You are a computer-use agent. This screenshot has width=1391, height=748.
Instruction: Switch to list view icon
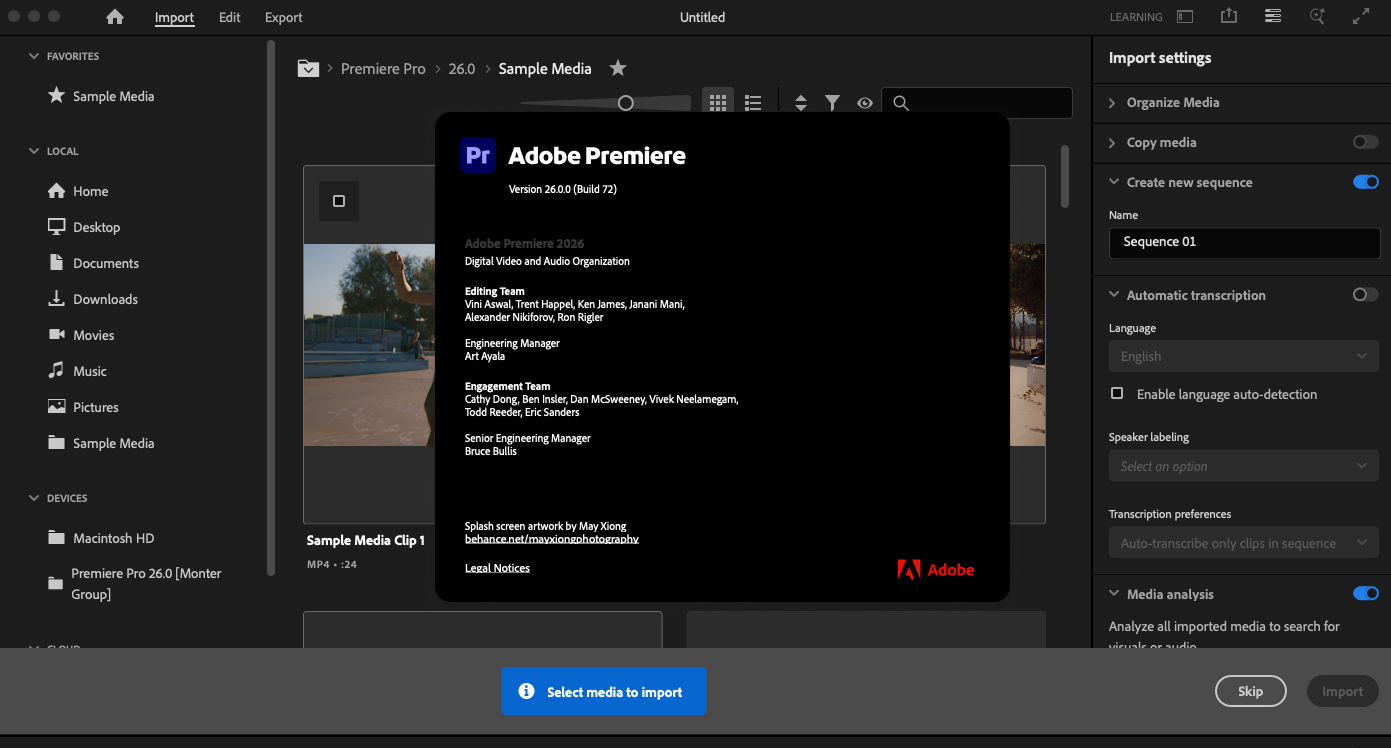(x=753, y=102)
